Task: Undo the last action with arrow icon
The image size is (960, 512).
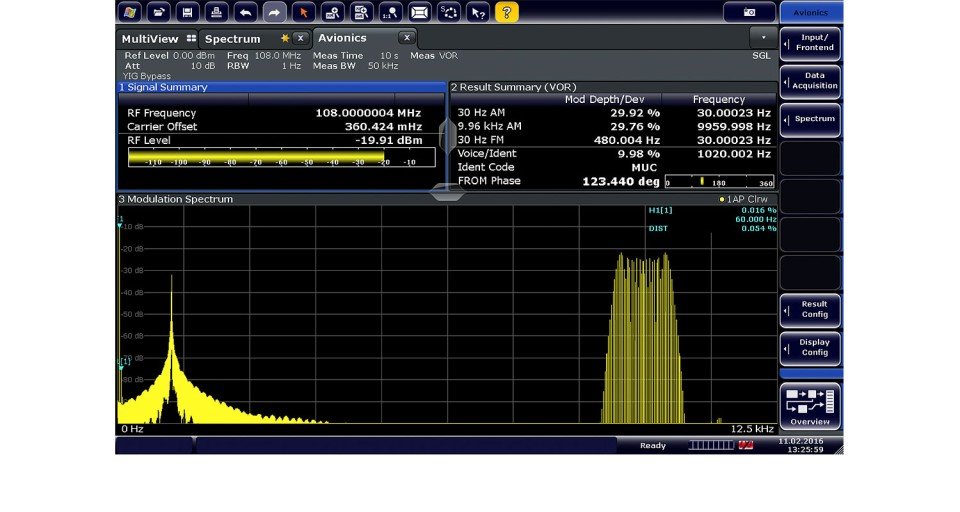Action: [245, 12]
